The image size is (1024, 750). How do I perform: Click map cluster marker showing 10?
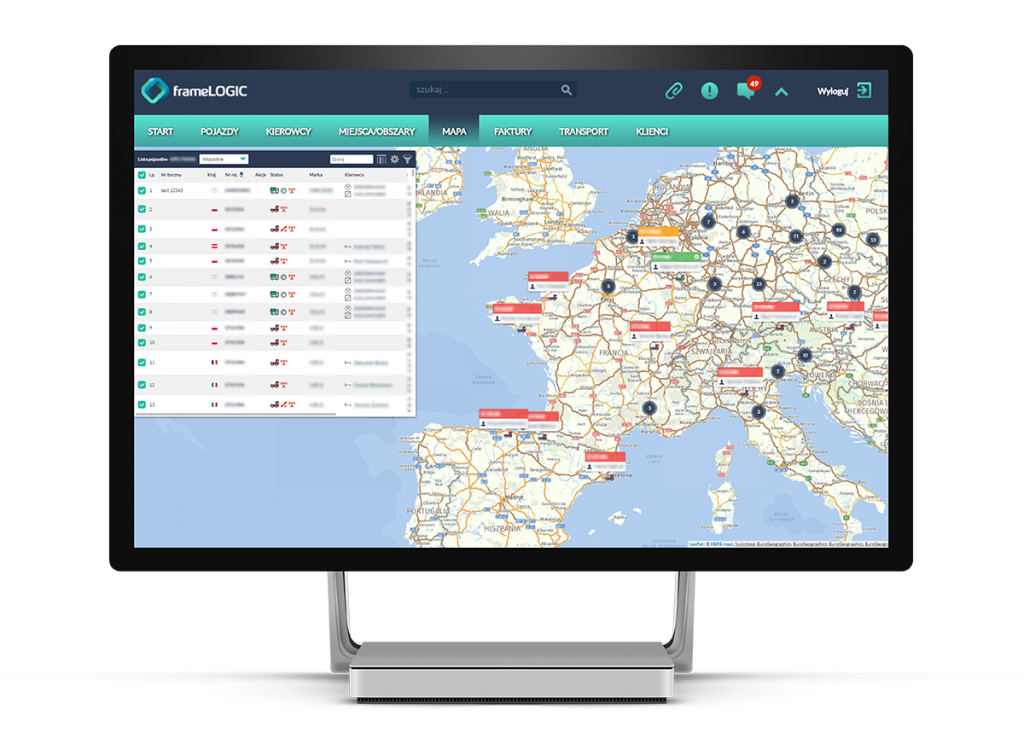click(x=805, y=355)
